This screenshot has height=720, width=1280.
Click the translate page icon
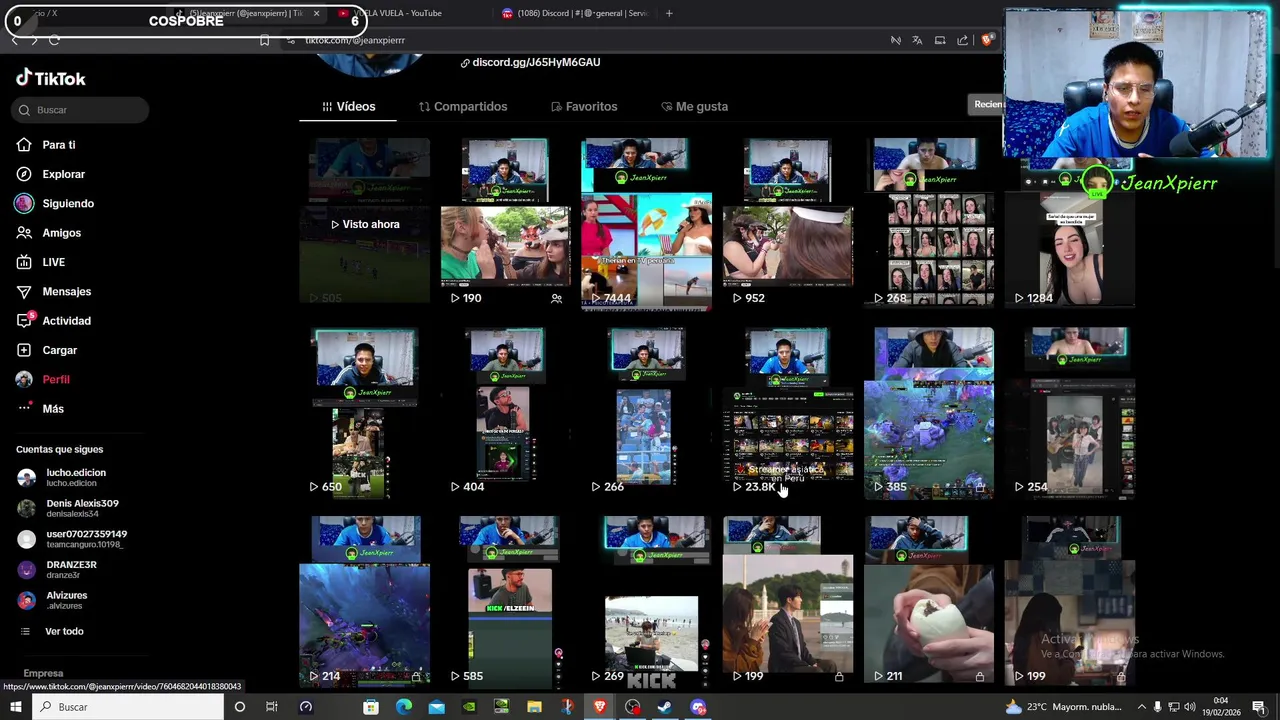coord(917,40)
